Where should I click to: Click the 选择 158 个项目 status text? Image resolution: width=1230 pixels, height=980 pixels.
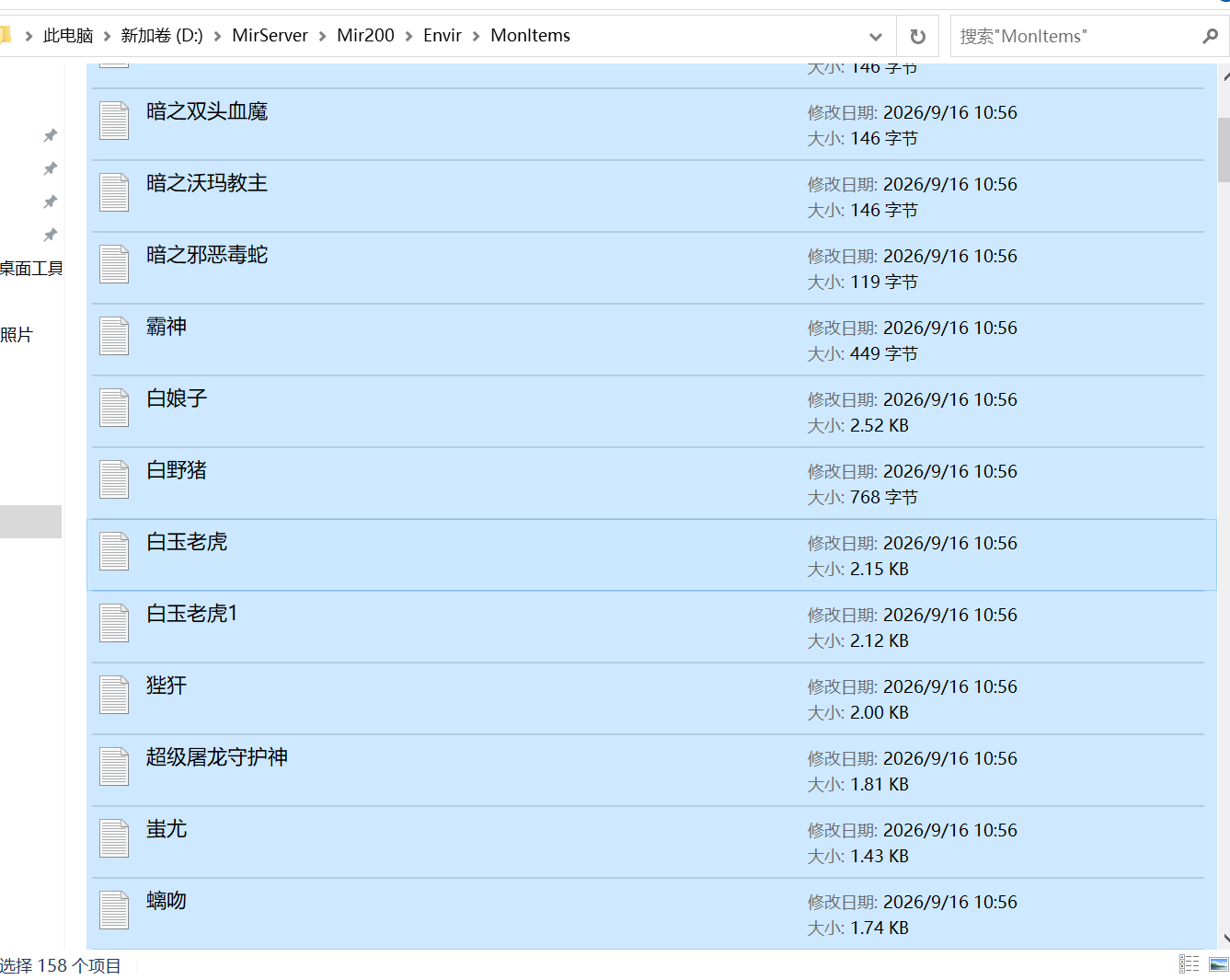point(61,965)
